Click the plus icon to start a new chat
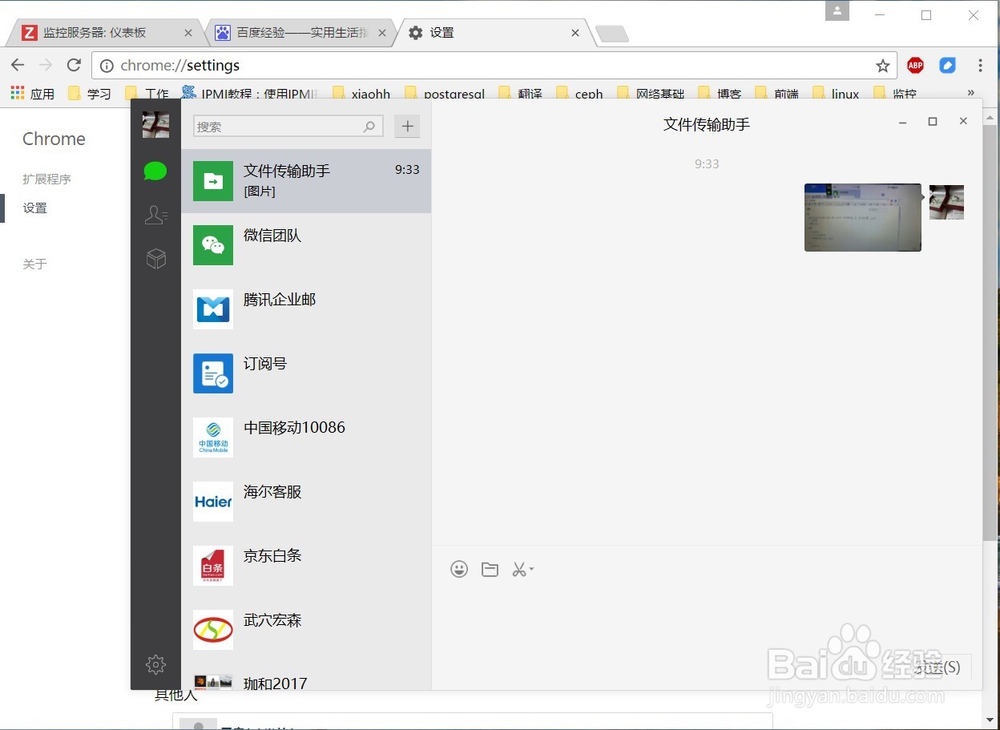The image size is (1000, 730). (407, 126)
